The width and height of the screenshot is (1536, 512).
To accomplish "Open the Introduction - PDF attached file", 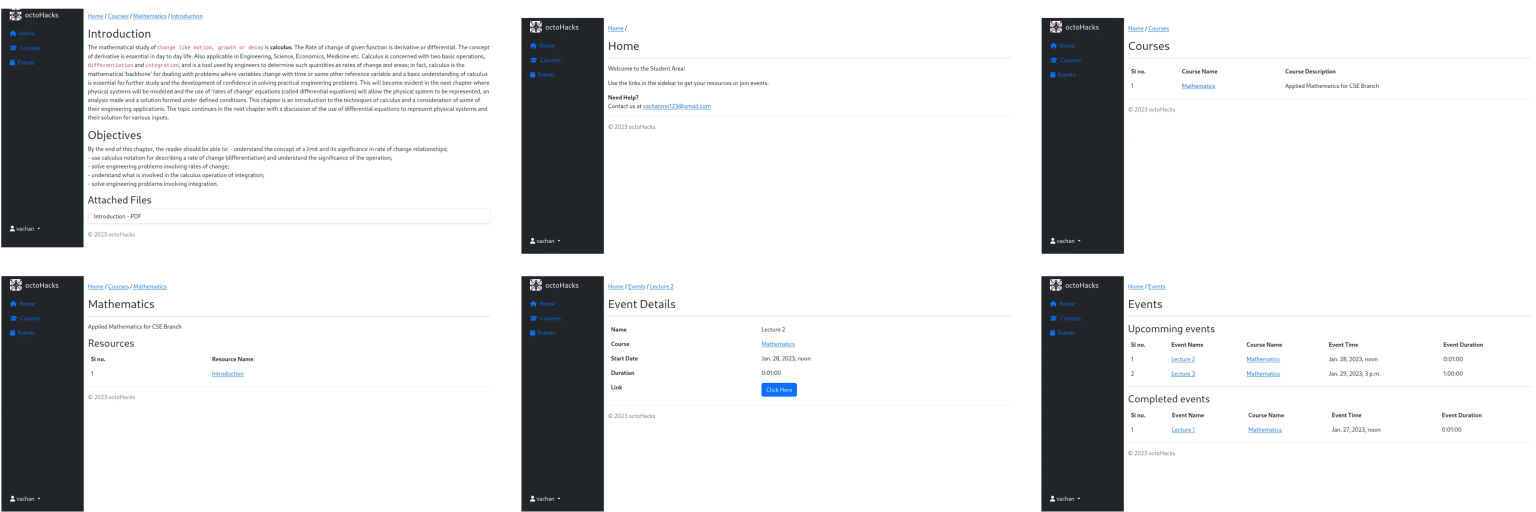I will (x=117, y=216).
